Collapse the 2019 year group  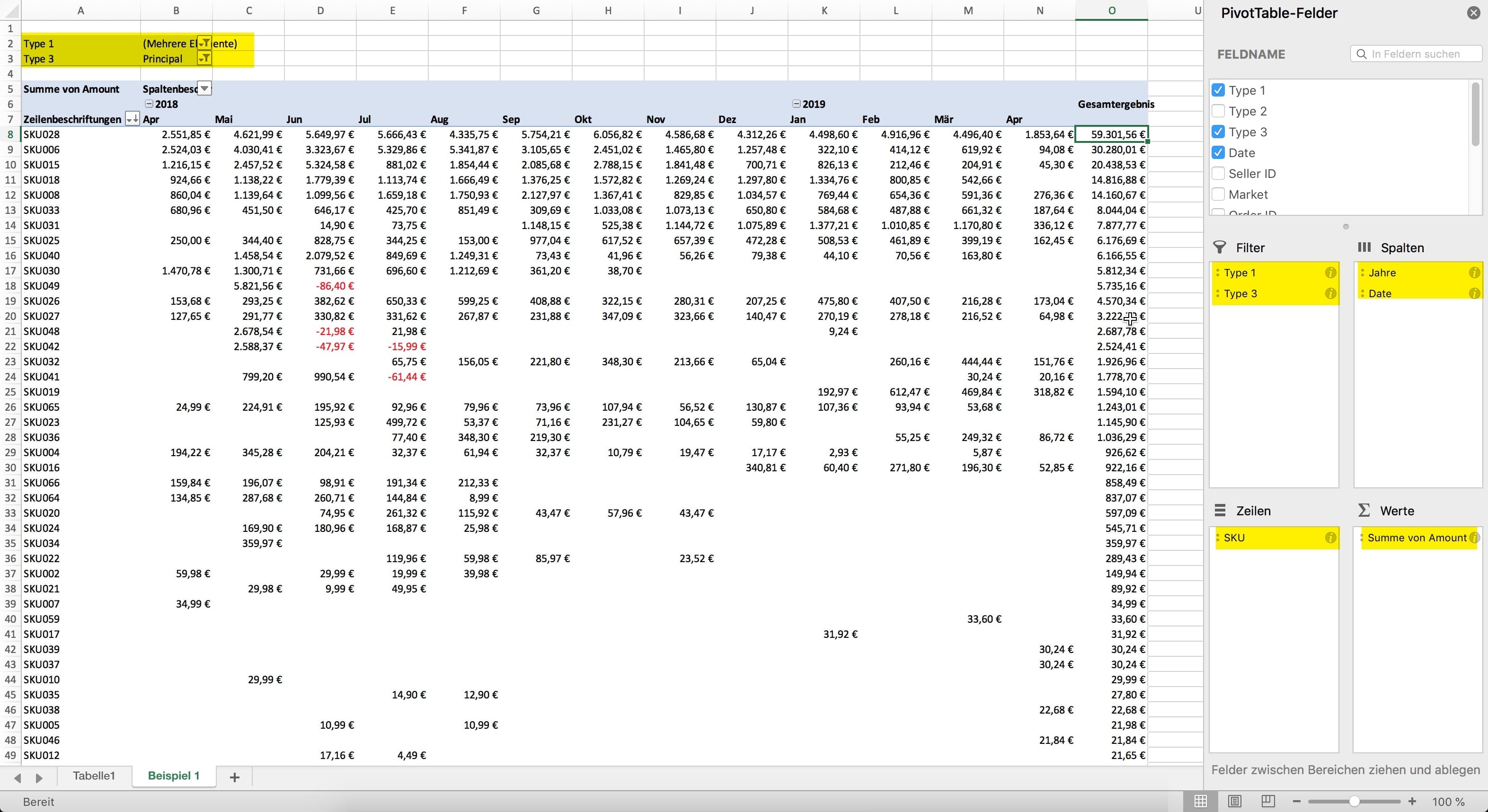[796, 104]
